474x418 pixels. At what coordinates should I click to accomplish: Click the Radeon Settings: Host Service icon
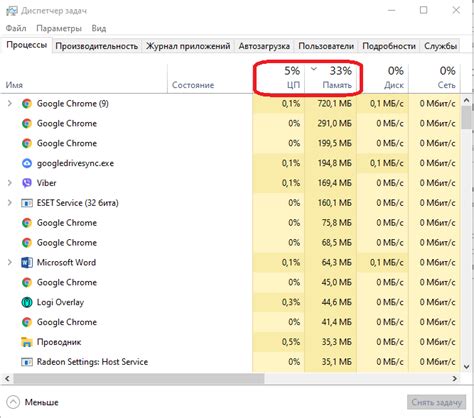[27, 362]
